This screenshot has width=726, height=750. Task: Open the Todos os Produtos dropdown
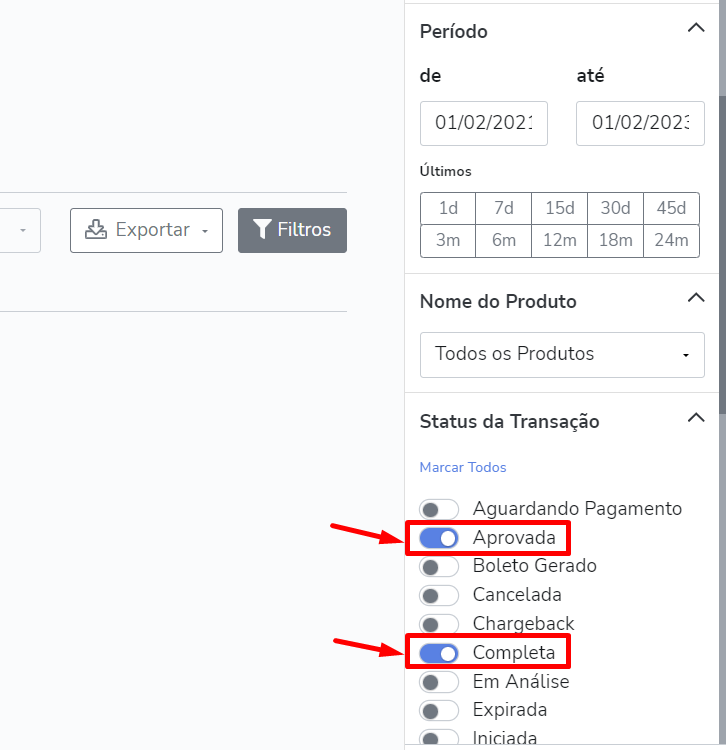562,355
